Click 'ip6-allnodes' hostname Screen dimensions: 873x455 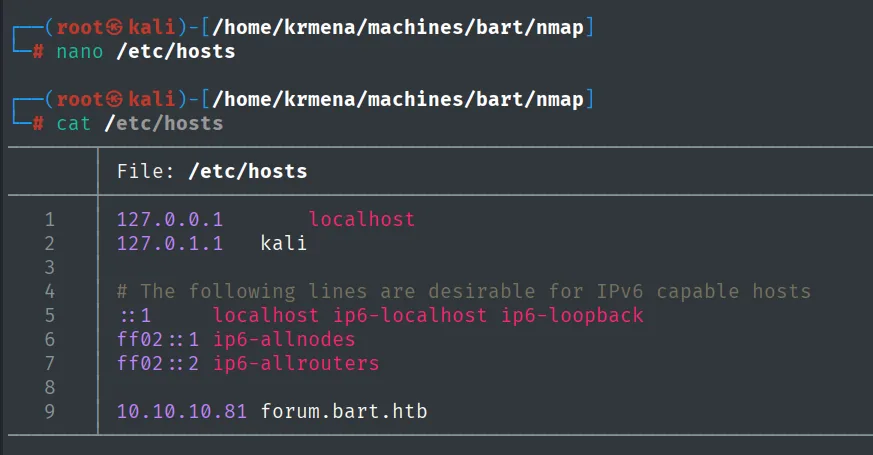[x=285, y=339]
